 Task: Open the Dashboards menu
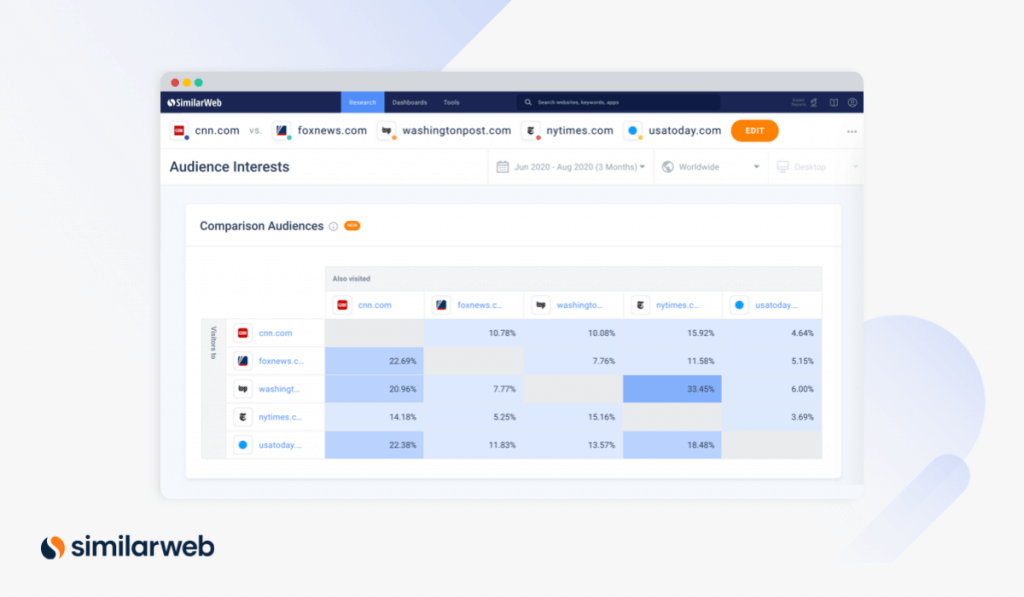point(410,102)
